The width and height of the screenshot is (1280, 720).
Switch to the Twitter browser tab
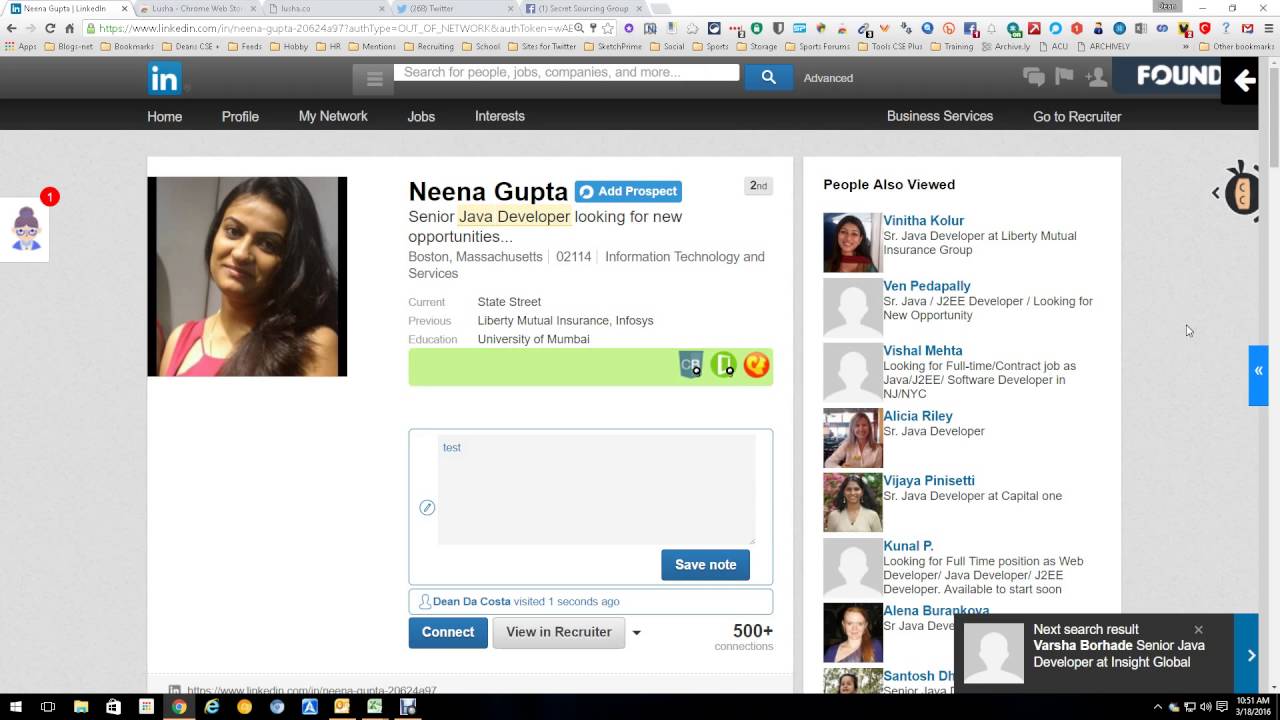(x=453, y=8)
